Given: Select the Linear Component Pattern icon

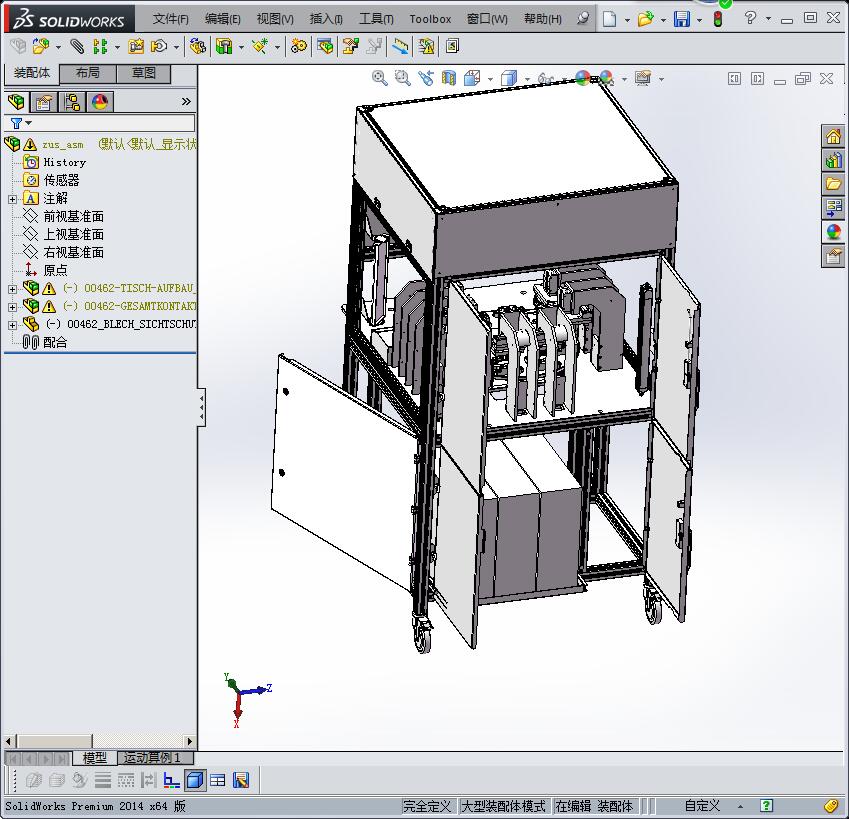Looking at the screenshot, I should [x=100, y=47].
